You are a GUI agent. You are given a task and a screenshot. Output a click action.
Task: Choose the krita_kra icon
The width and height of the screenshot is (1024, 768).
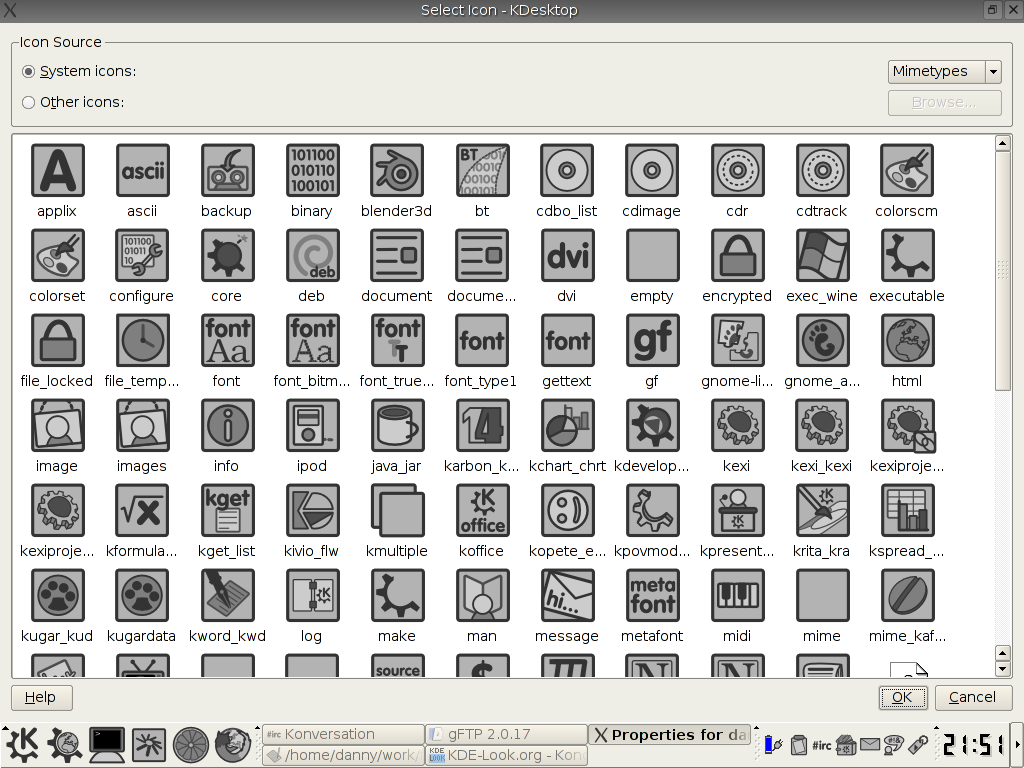(822, 510)
